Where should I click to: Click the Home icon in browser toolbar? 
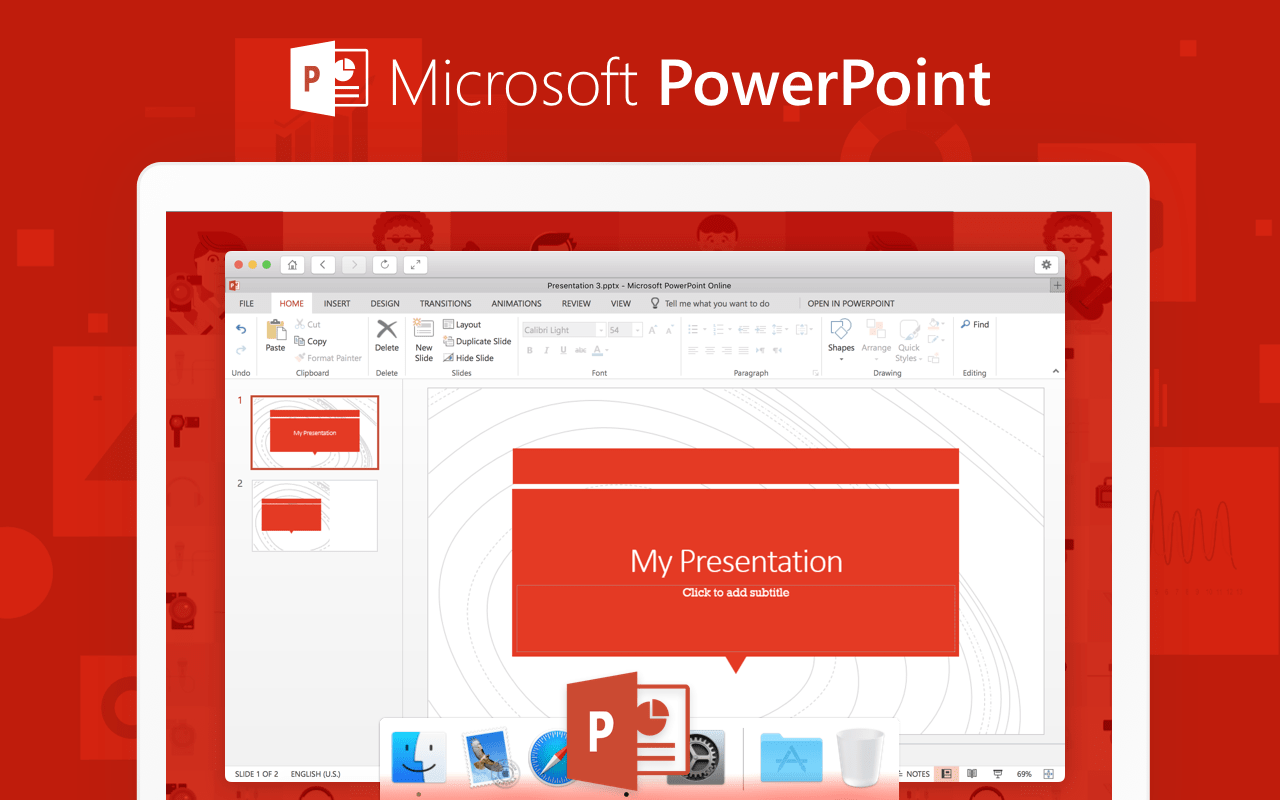(292, 265)
